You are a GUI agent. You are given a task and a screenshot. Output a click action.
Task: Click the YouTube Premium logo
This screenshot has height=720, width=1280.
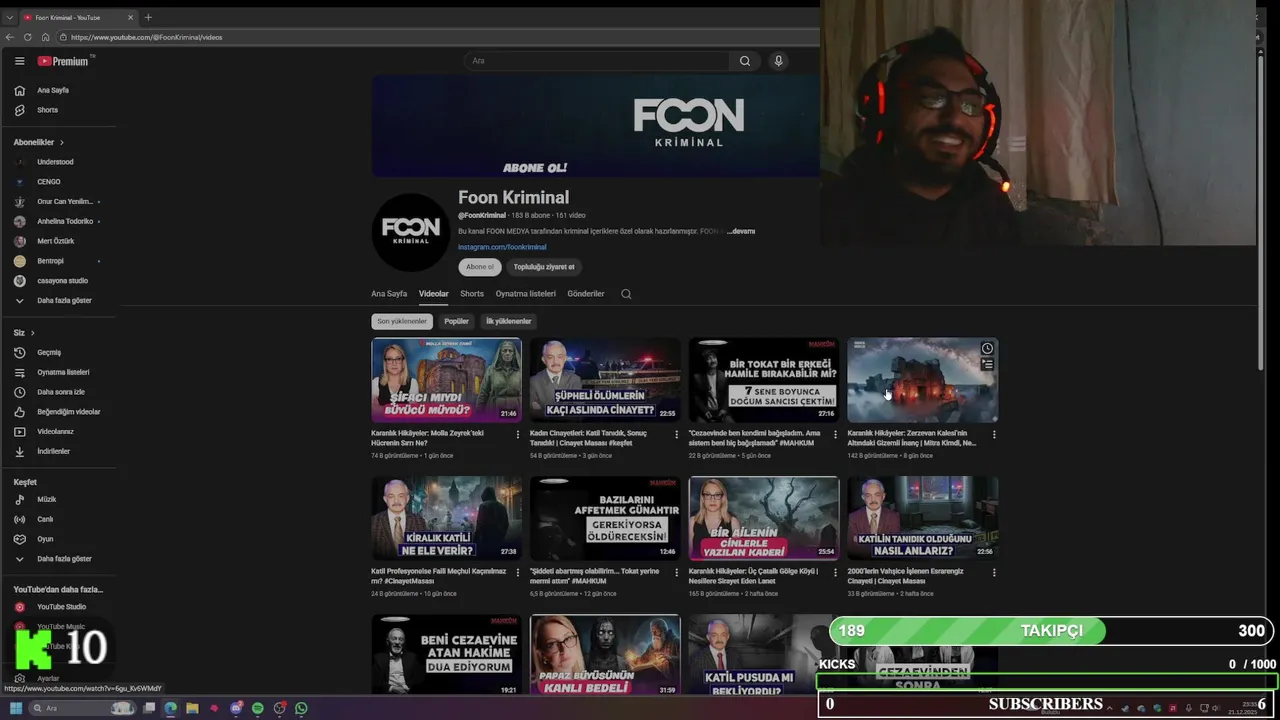(x=64, y=61)
